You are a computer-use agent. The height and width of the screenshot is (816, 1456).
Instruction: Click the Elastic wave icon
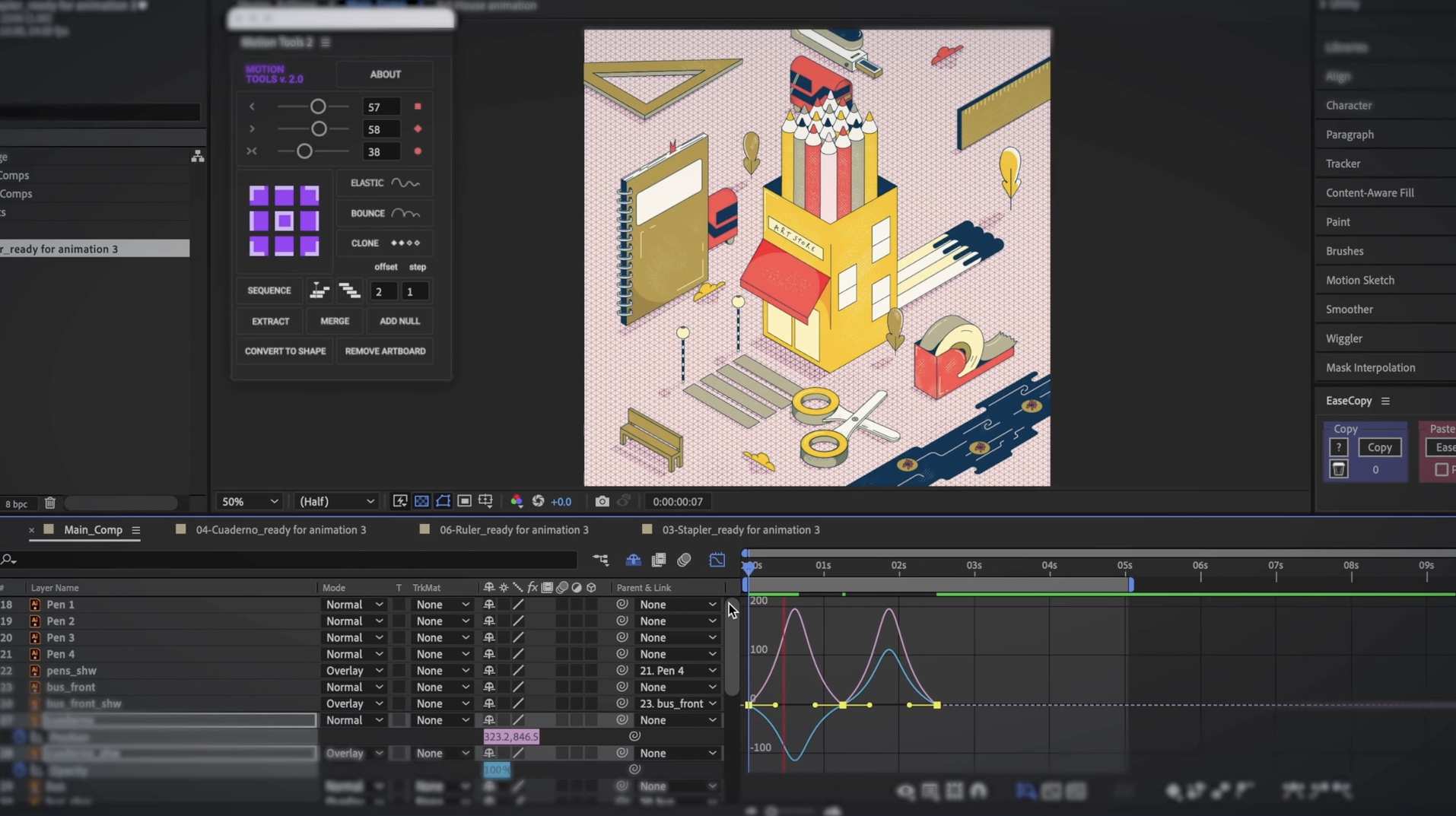[x=405, y=183]
